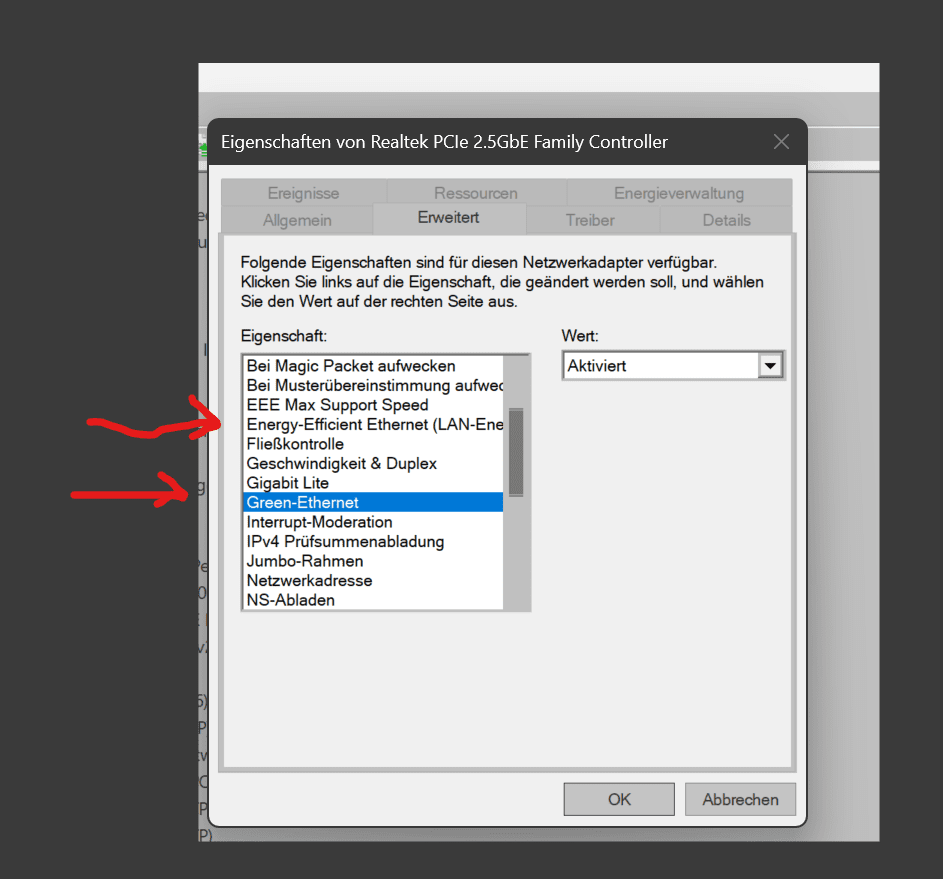The width and height of the screenshot is (943, 879).
Task: Click the property list scrollbar thumb
Action: pos(516,453)
